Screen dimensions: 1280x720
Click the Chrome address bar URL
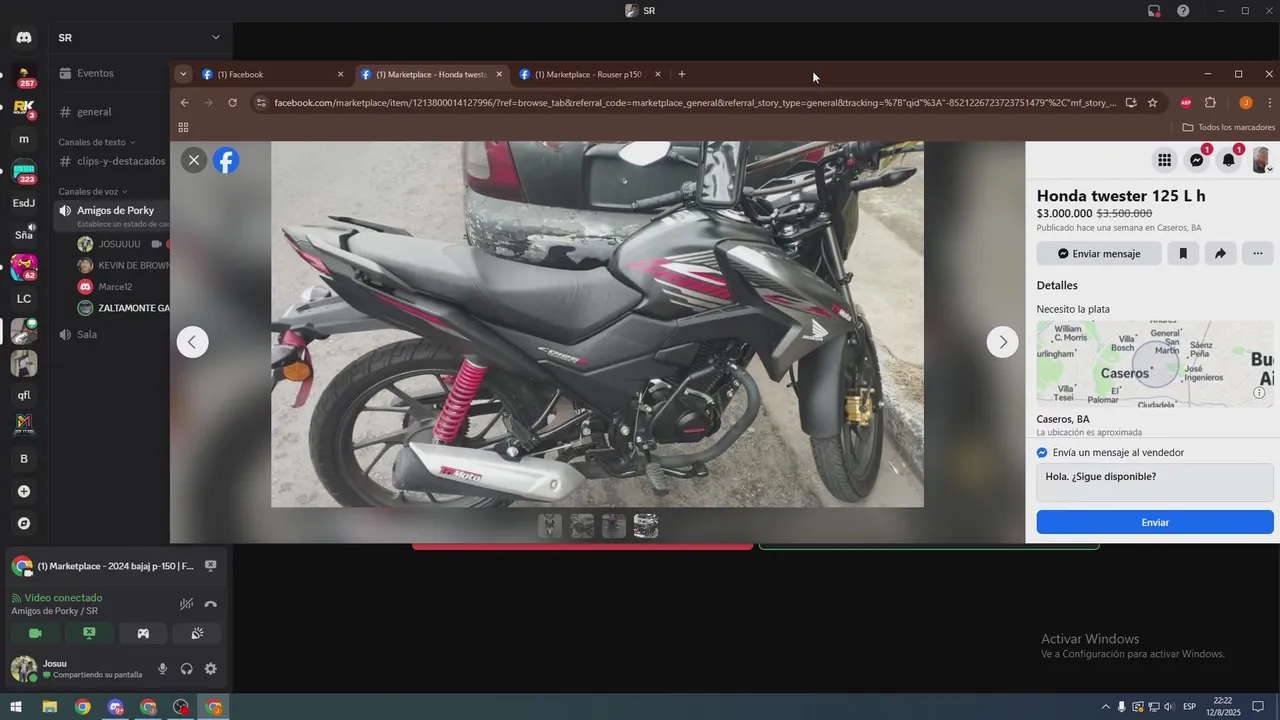click(x=695, y=102)
